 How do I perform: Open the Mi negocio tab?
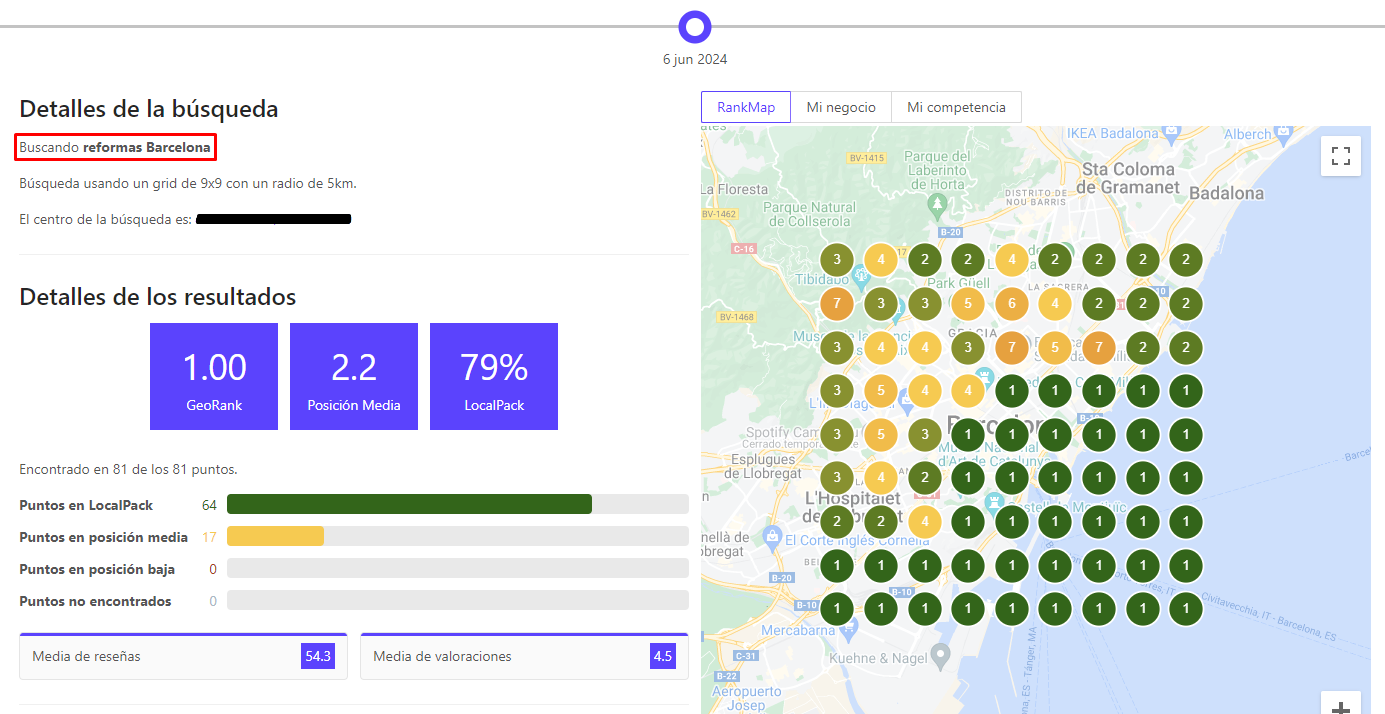[841, 107]
